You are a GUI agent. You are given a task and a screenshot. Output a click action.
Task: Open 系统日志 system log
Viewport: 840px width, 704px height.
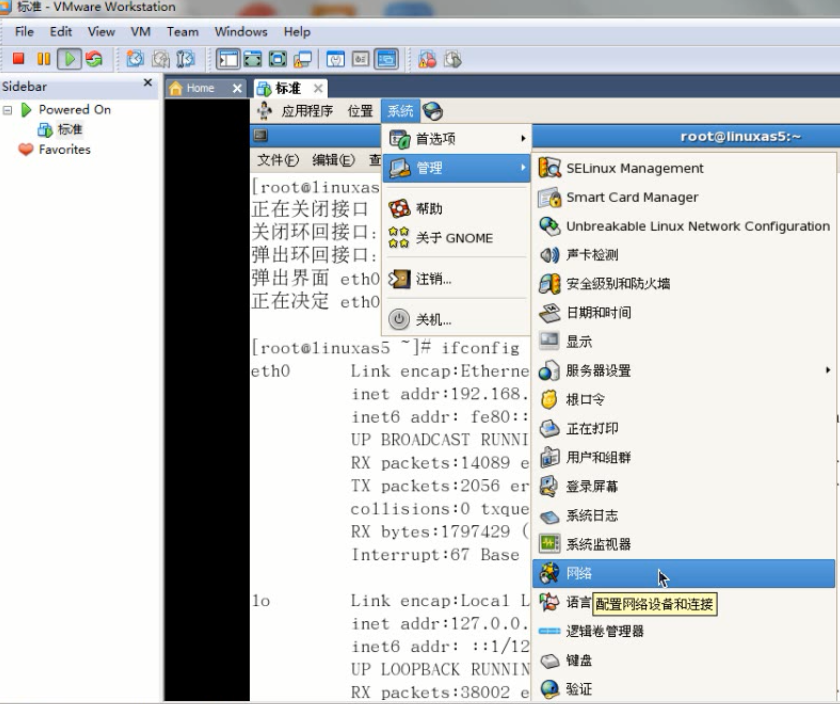coord(684,515)
